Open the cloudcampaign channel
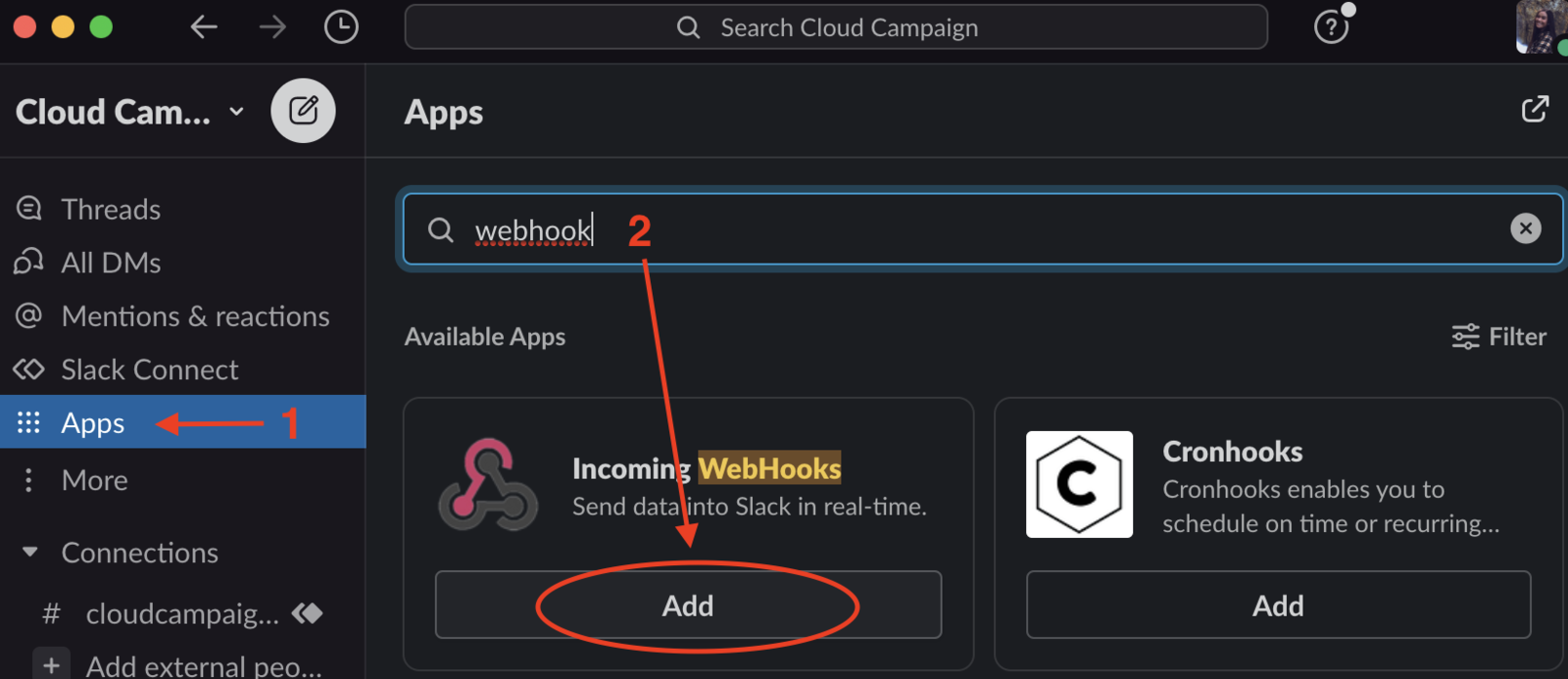This screenshot has width=1568, height=679. point(182,614)
